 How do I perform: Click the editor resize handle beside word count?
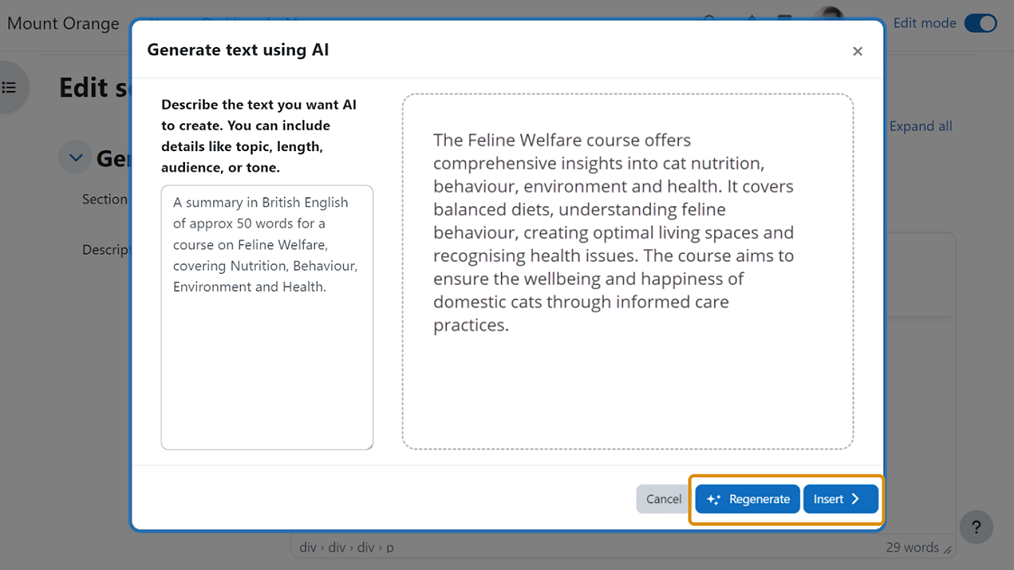click(947, 549)
